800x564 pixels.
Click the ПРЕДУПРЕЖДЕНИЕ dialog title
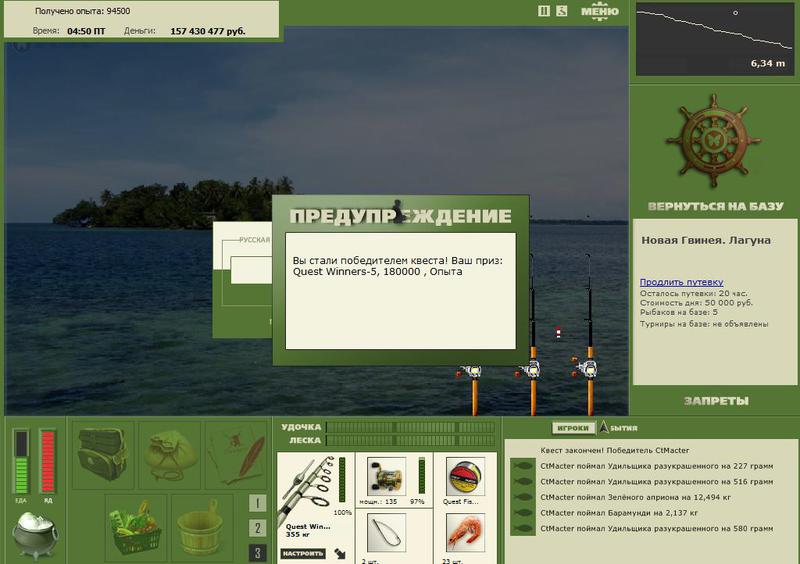point(401,216)
